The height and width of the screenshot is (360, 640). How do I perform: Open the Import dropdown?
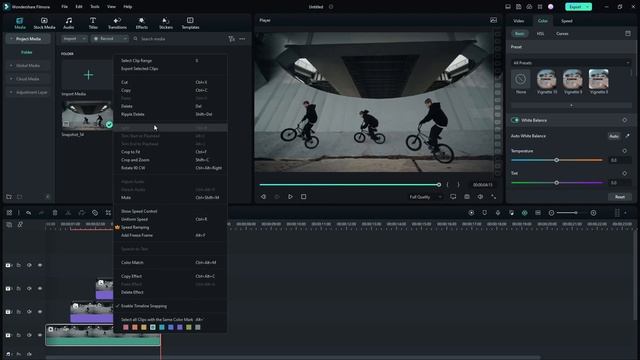pyautogui.click(x=74, y=39)
